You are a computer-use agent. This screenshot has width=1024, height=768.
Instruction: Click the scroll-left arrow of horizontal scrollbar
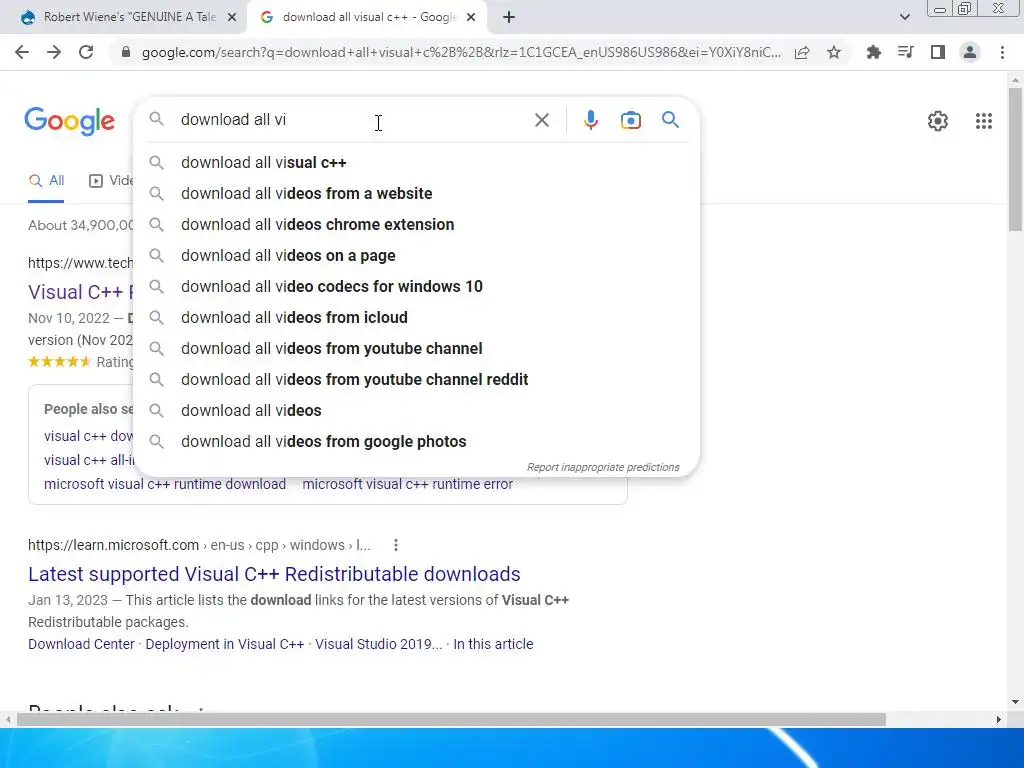click(8, 720)
